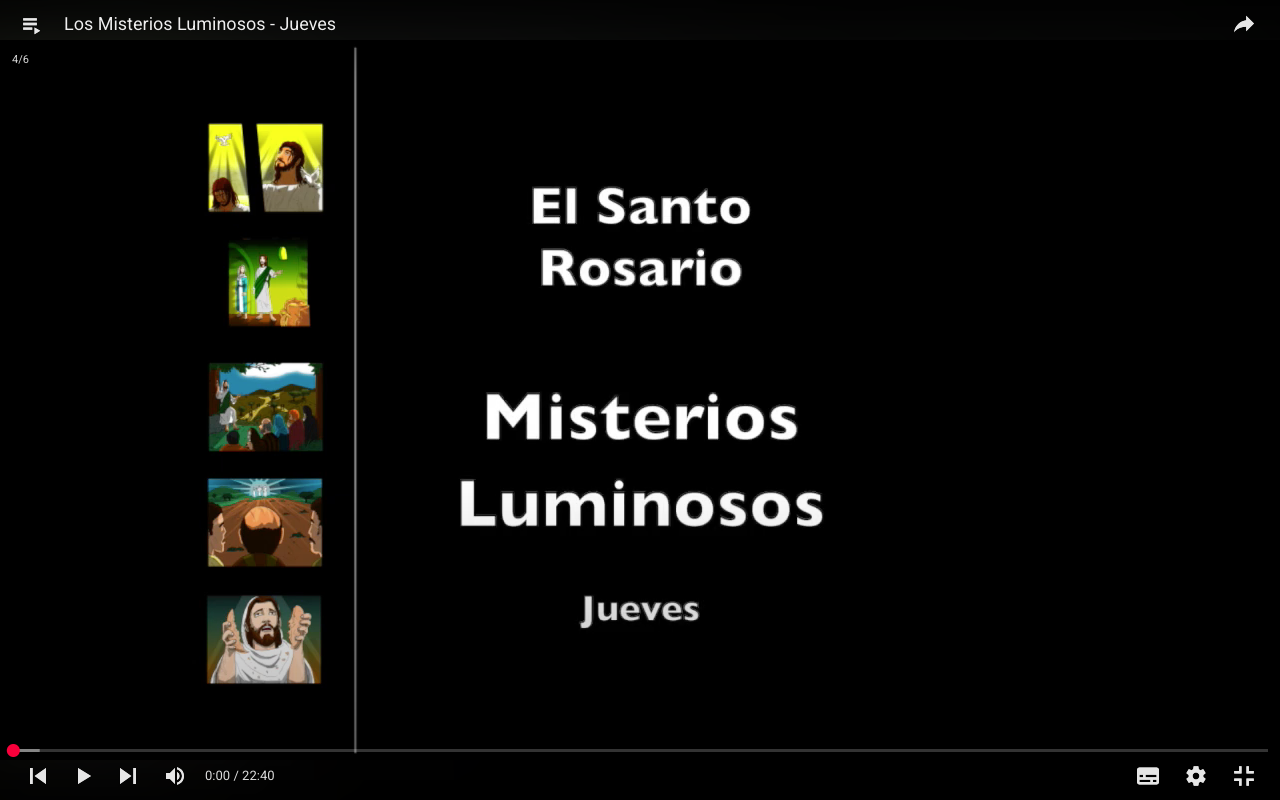Skip to the next video
1280x800 pixels.
pos(128,776)
